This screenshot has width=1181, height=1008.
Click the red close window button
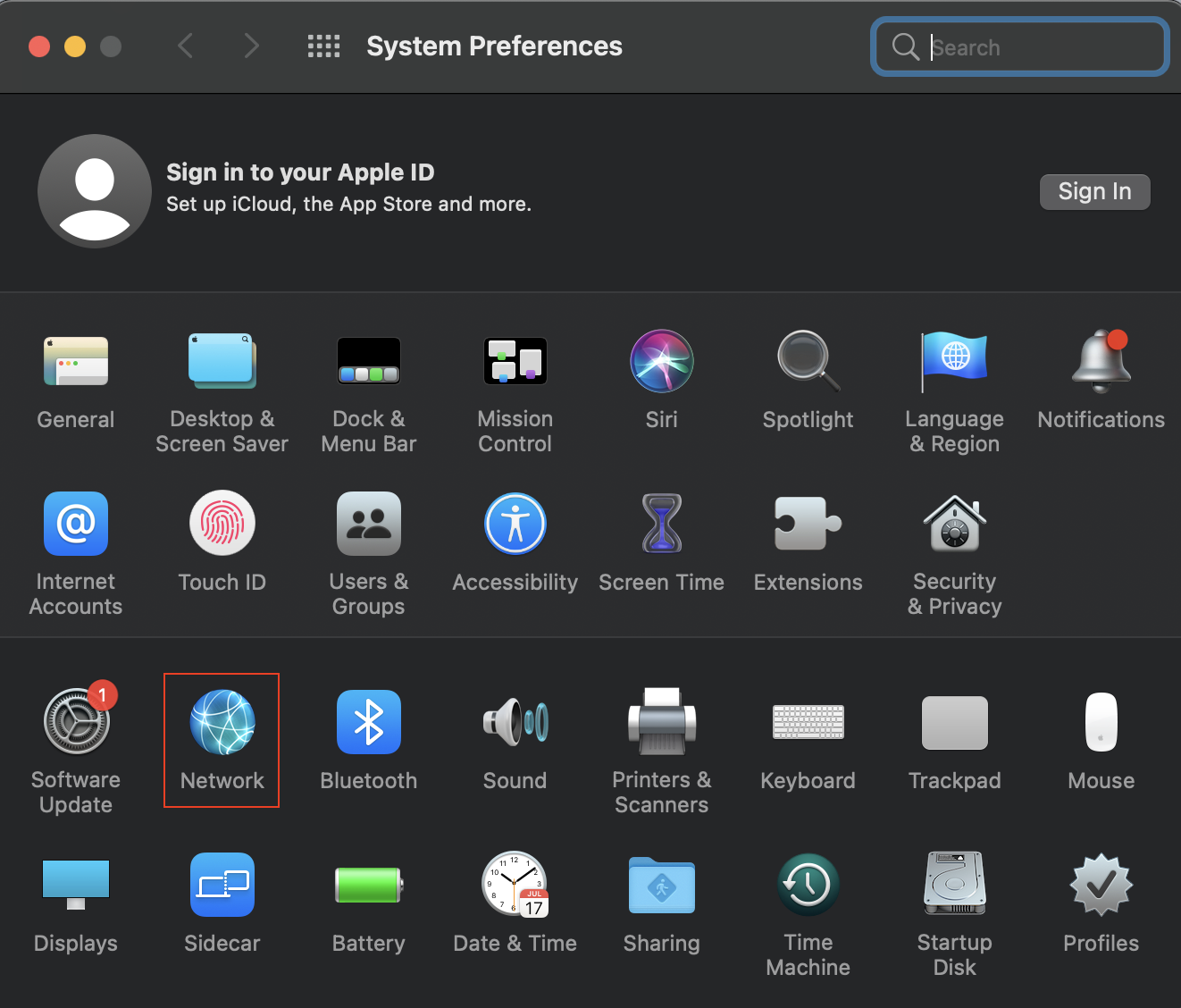pos(39,46)
